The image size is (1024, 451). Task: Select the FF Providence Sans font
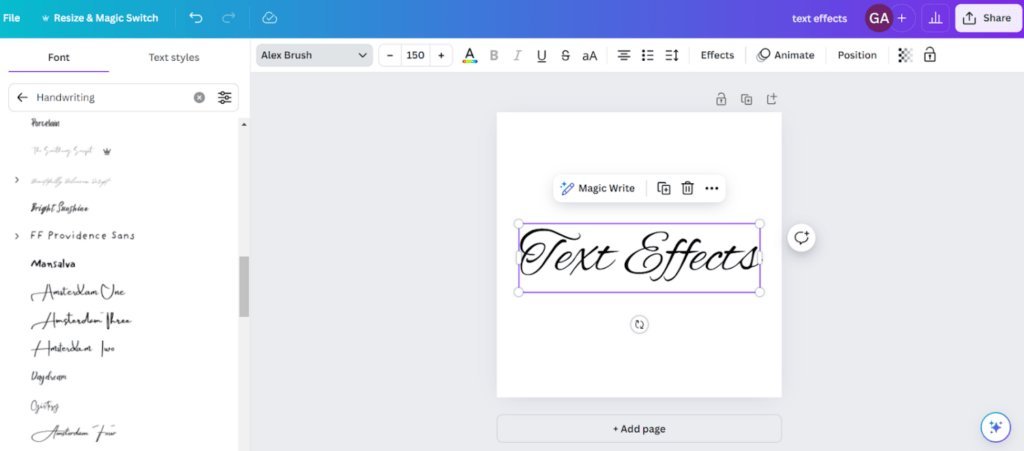pyautogui.click(x=83, y=236)
